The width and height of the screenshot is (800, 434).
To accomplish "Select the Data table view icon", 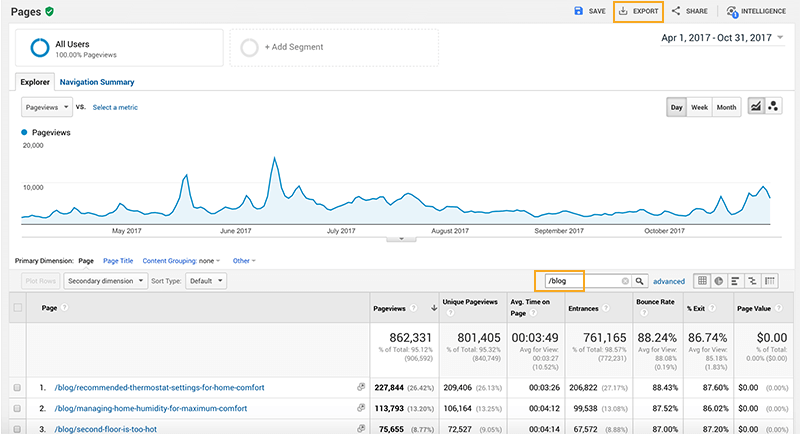I will pyautogui.click(x=702, y=280).
